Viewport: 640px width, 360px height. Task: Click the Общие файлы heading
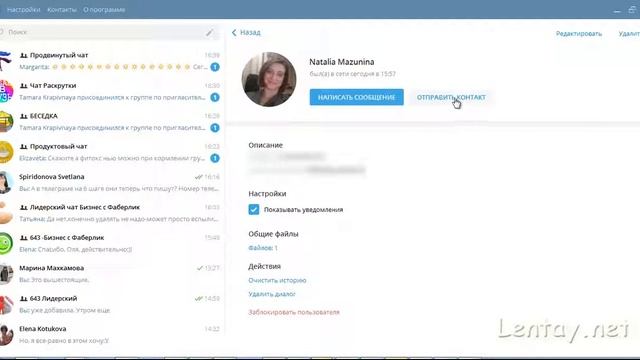pos(273,234)
